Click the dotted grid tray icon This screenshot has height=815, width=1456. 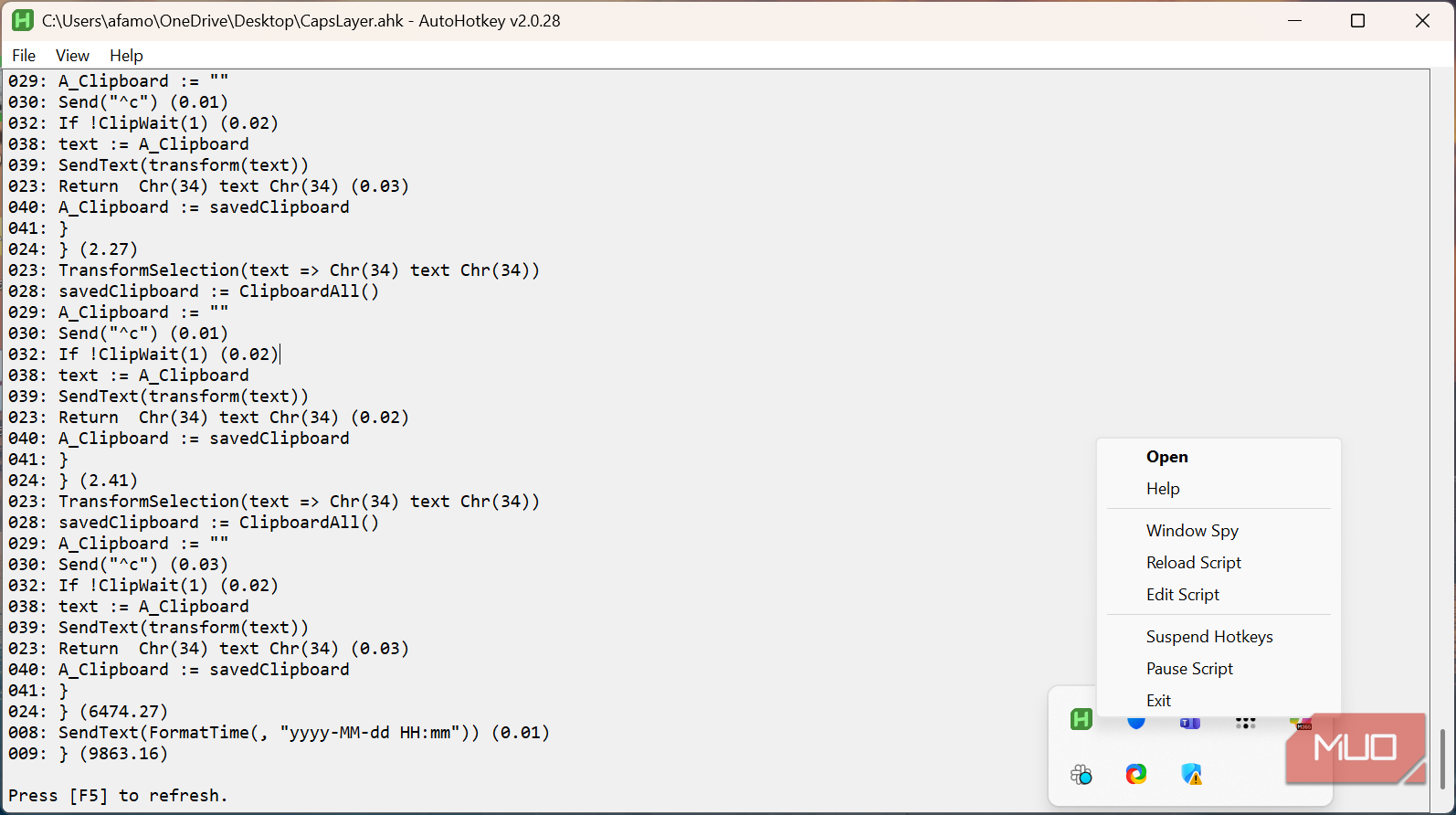(1246, 723)
